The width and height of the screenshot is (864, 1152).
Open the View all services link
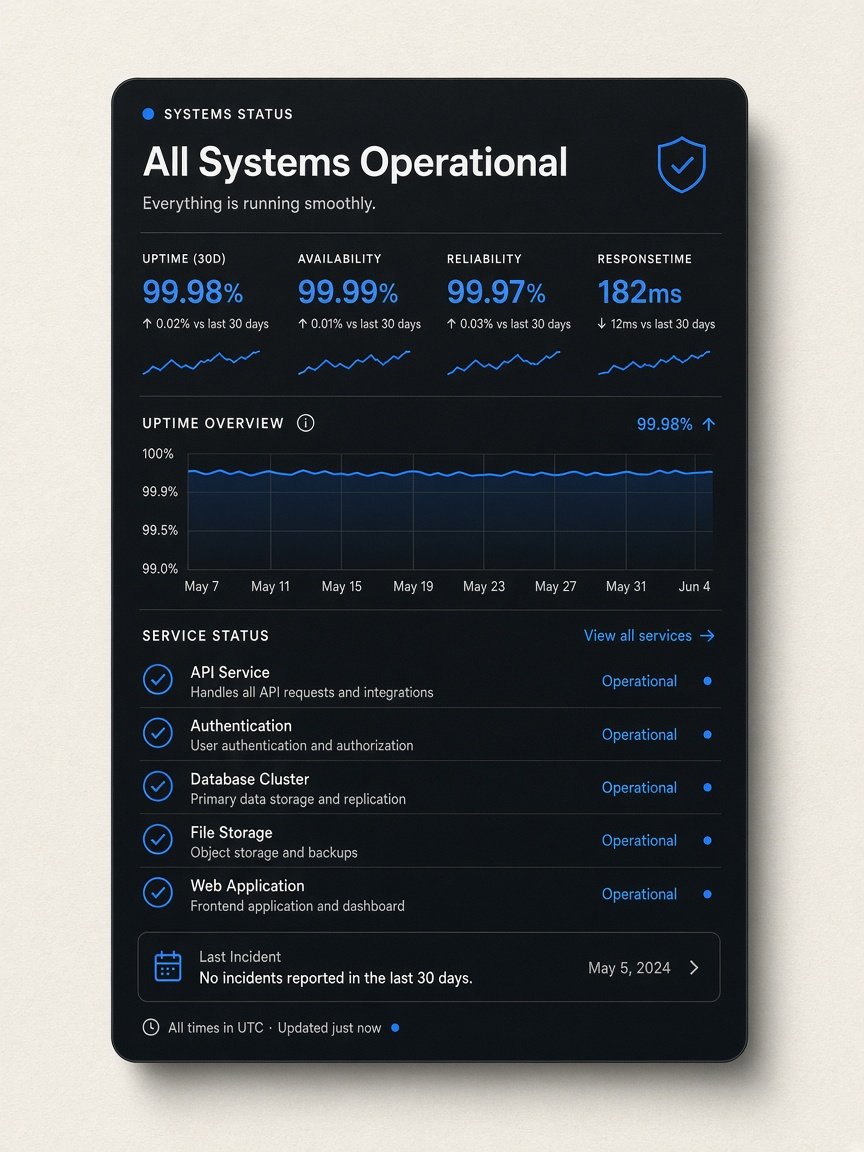point(649,636)
